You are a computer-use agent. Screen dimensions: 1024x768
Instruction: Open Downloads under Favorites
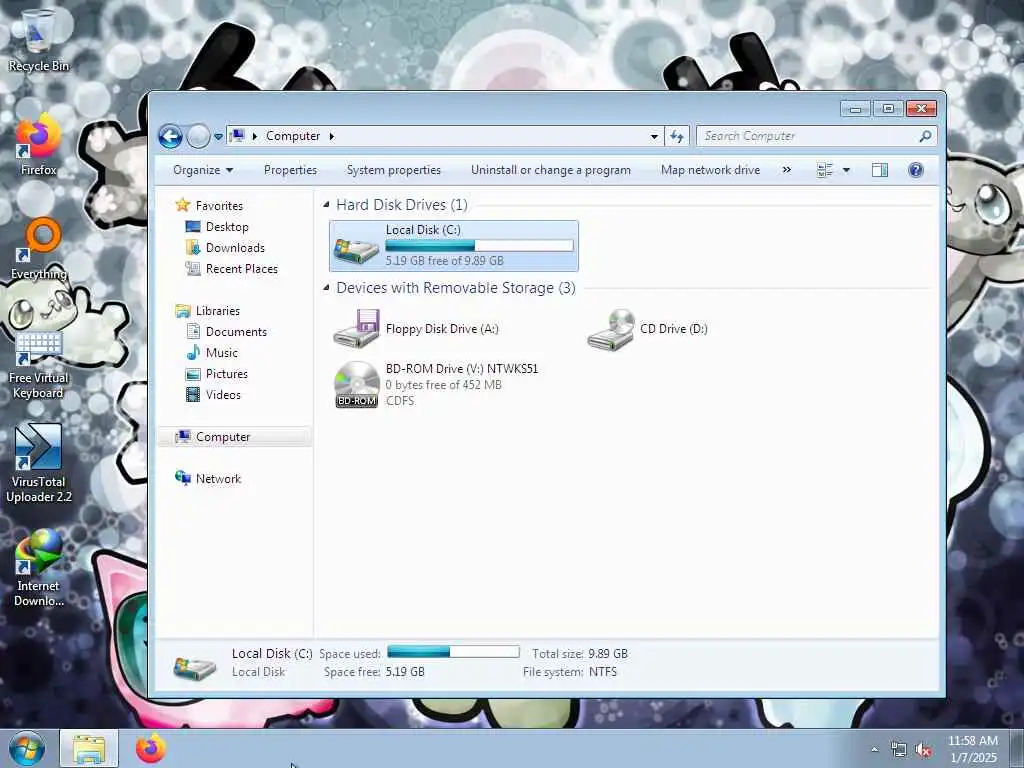point(235,248)
